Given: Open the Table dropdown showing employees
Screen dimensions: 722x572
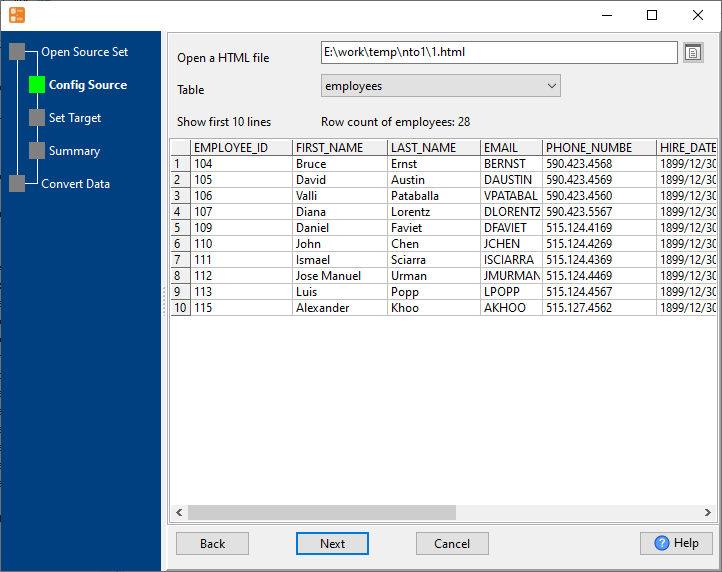Looking at the screenshot, I should coord(440,86).
